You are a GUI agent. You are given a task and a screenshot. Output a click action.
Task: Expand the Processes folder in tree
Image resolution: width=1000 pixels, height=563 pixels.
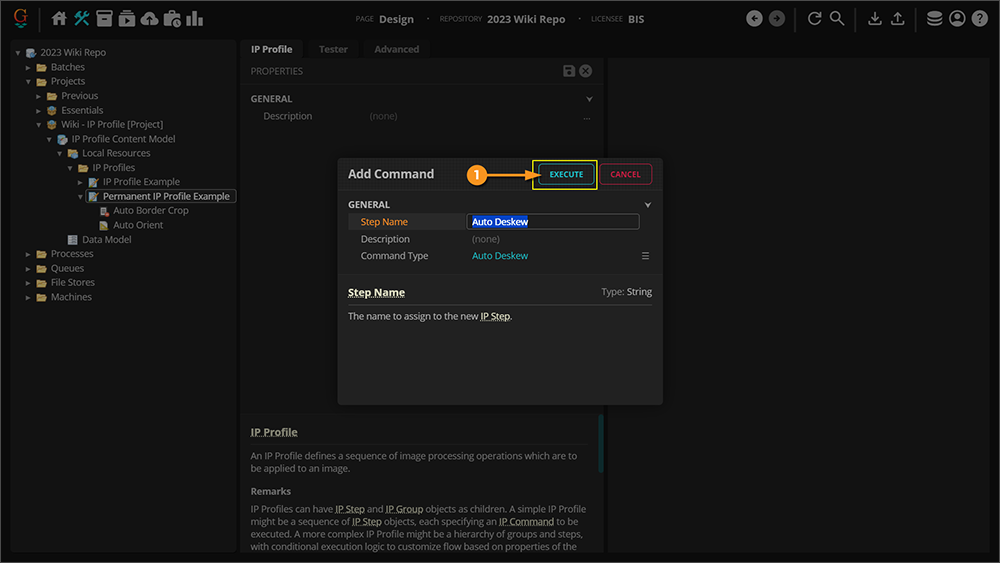pos(29,254)
